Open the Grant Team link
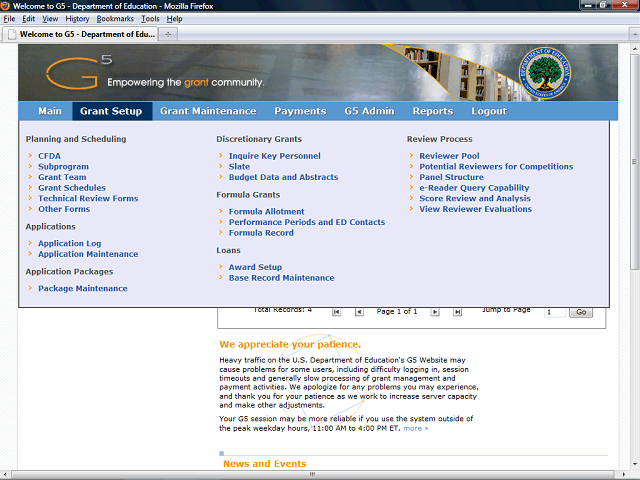The height and width of the screenshot is (480, 640). tap(62, 177)
